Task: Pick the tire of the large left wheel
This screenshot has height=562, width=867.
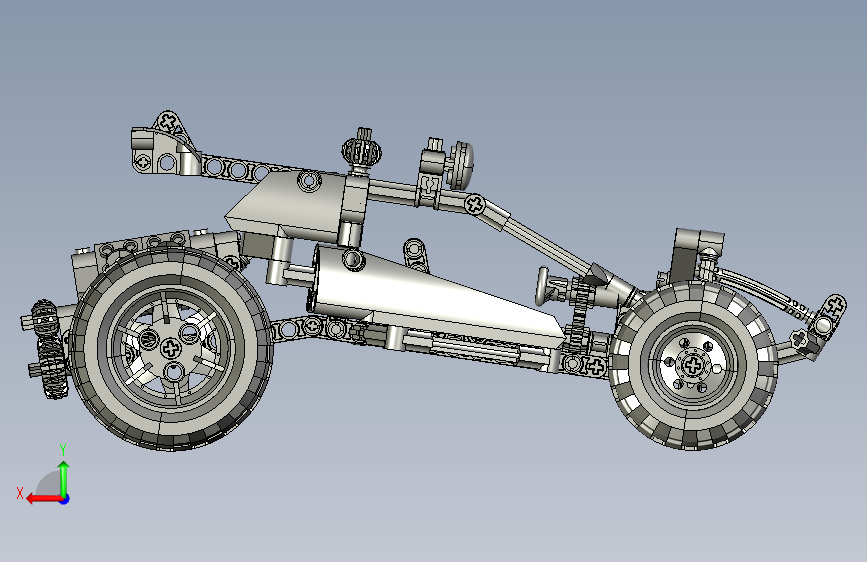Action: coord(171,425)
